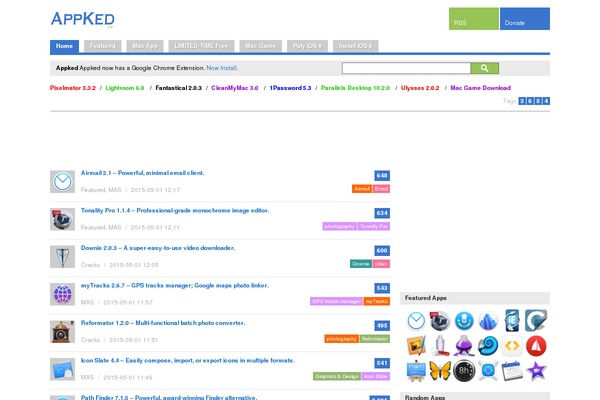600x400 pixels.
Task: Switch to the Featured tab
Action: (103, 46)
